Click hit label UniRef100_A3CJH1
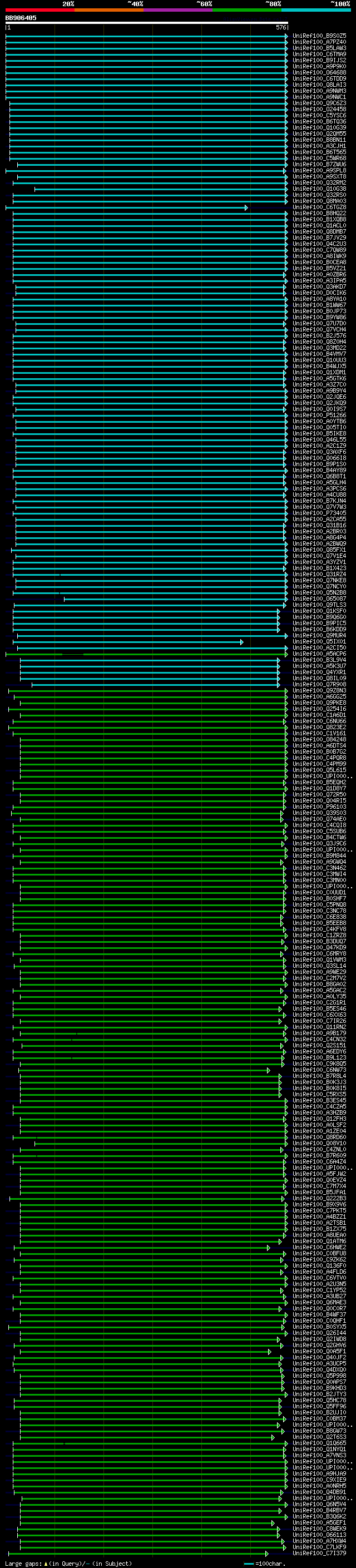This screenshot has width=356, height=1568. 319,146
